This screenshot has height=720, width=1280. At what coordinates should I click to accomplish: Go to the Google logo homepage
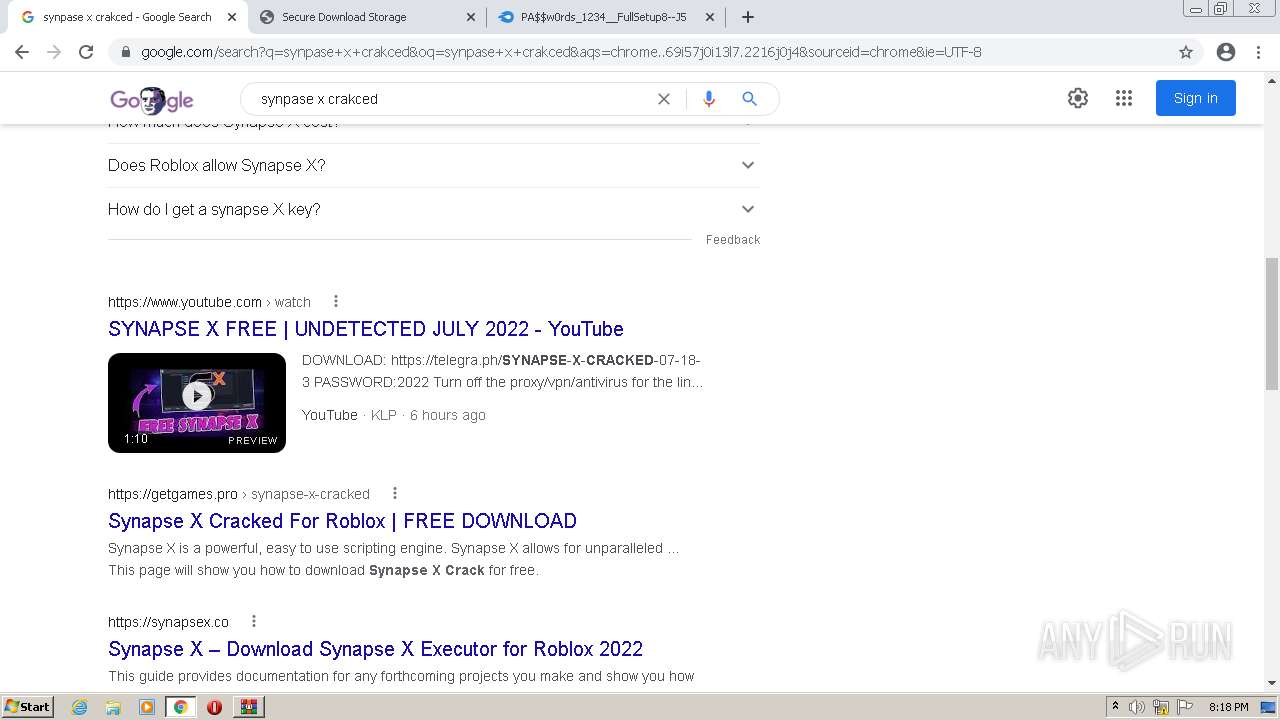(x=152, y=99)
